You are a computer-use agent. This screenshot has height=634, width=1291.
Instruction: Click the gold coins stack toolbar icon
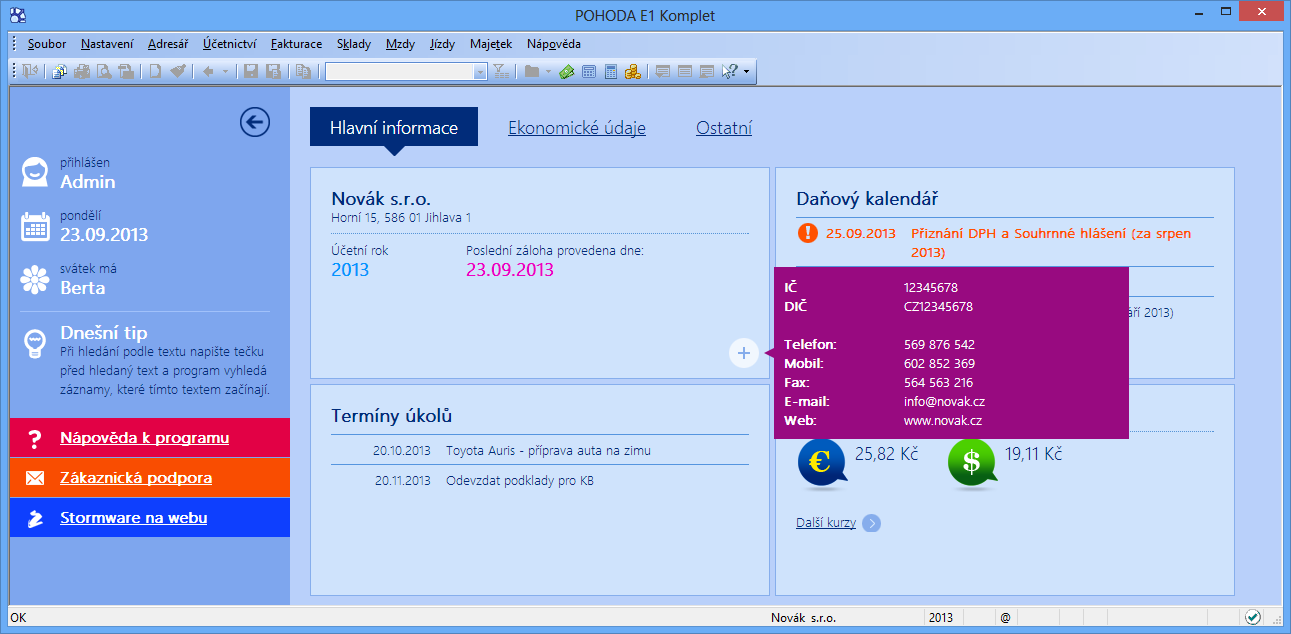(632, 71)
